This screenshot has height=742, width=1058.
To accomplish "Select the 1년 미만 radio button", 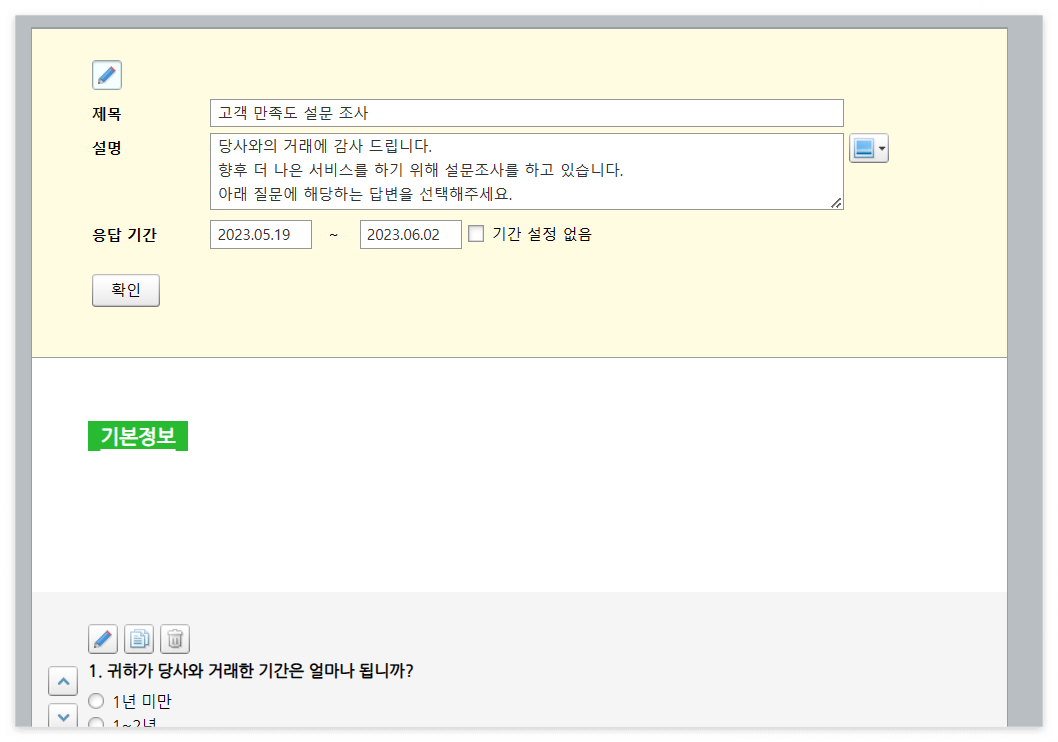I will 95,701.
